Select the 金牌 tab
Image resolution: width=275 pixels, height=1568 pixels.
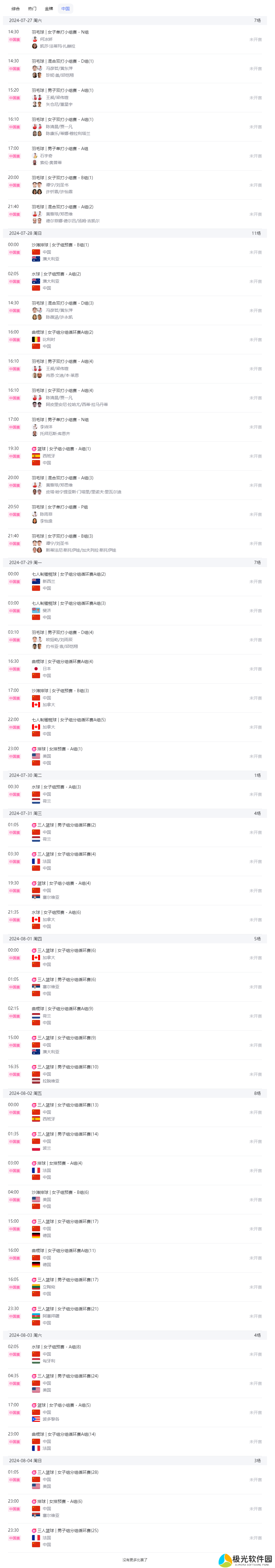[49, 9]
